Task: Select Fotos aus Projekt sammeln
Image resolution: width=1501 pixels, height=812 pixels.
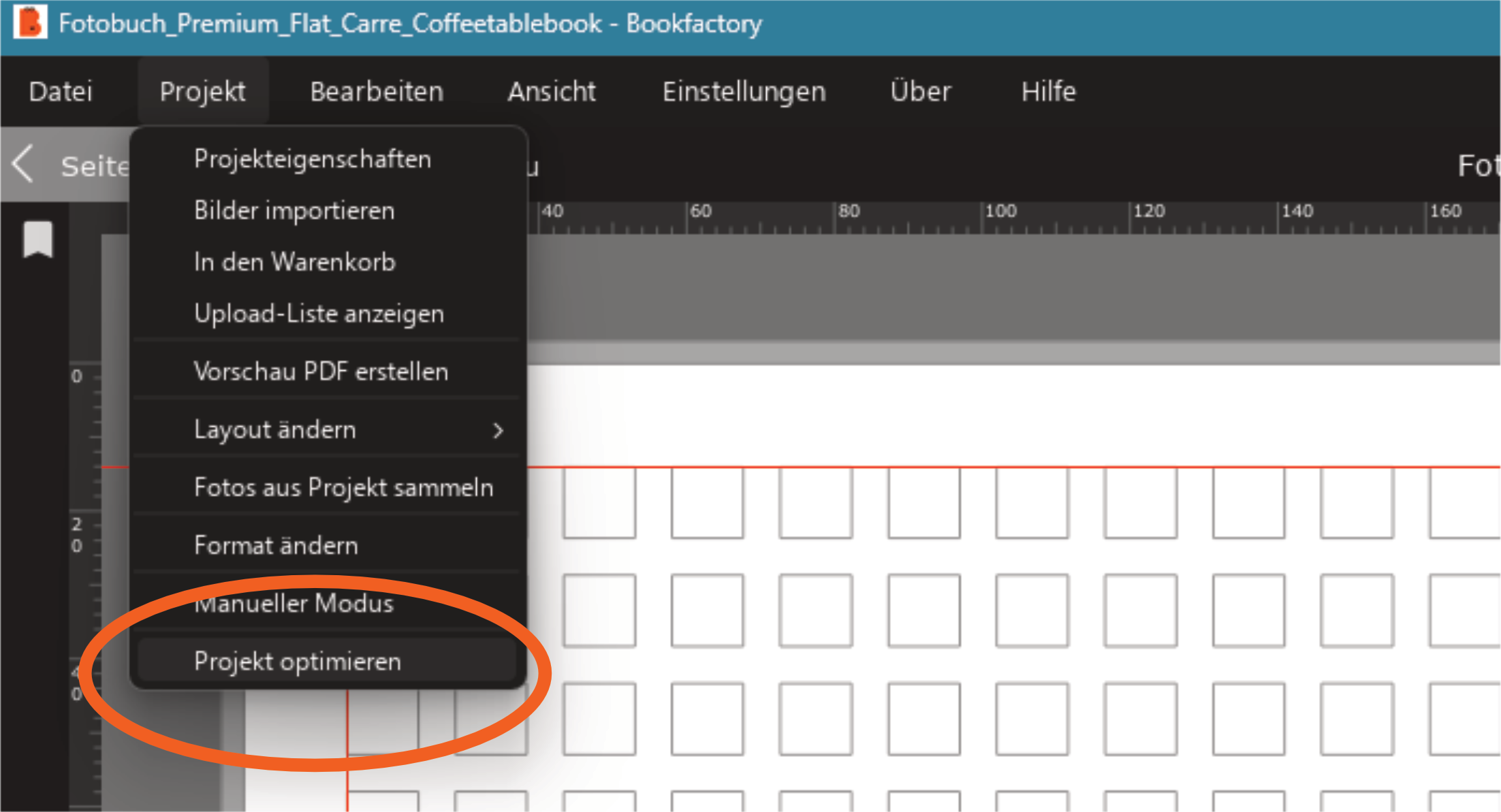Action: click(x=327, y=488)
